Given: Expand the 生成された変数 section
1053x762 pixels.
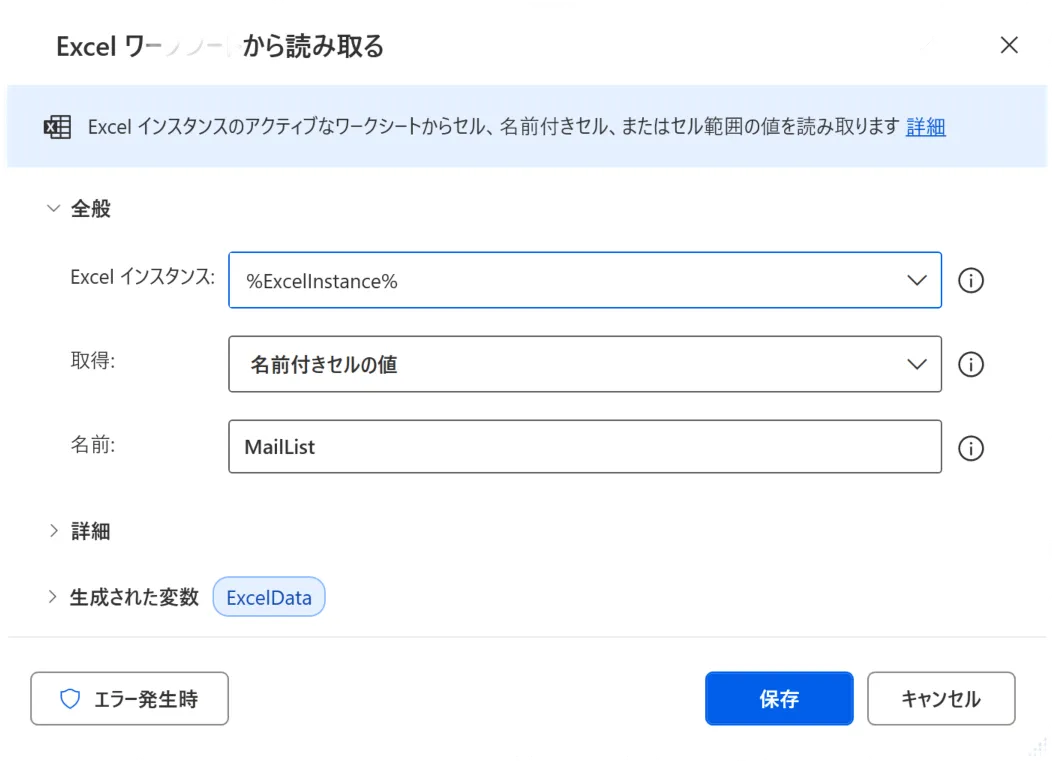Looking at the screenshot, I should coord(54,597).
